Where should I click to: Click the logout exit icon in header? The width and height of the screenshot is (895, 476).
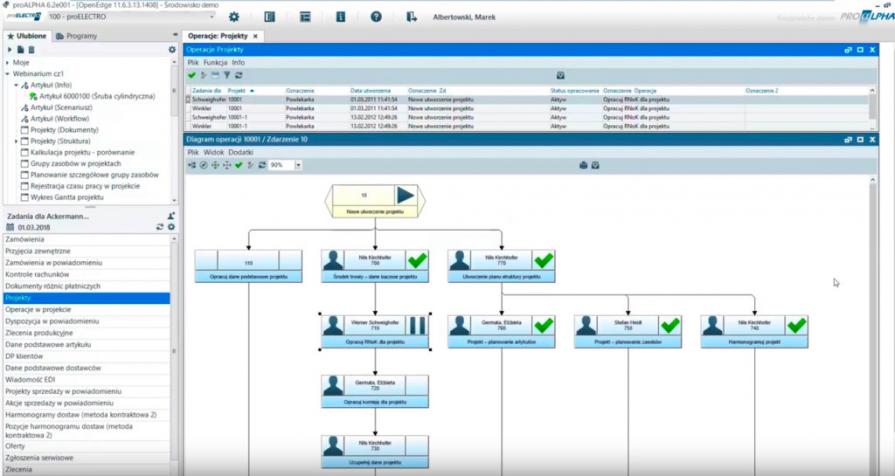411,17
